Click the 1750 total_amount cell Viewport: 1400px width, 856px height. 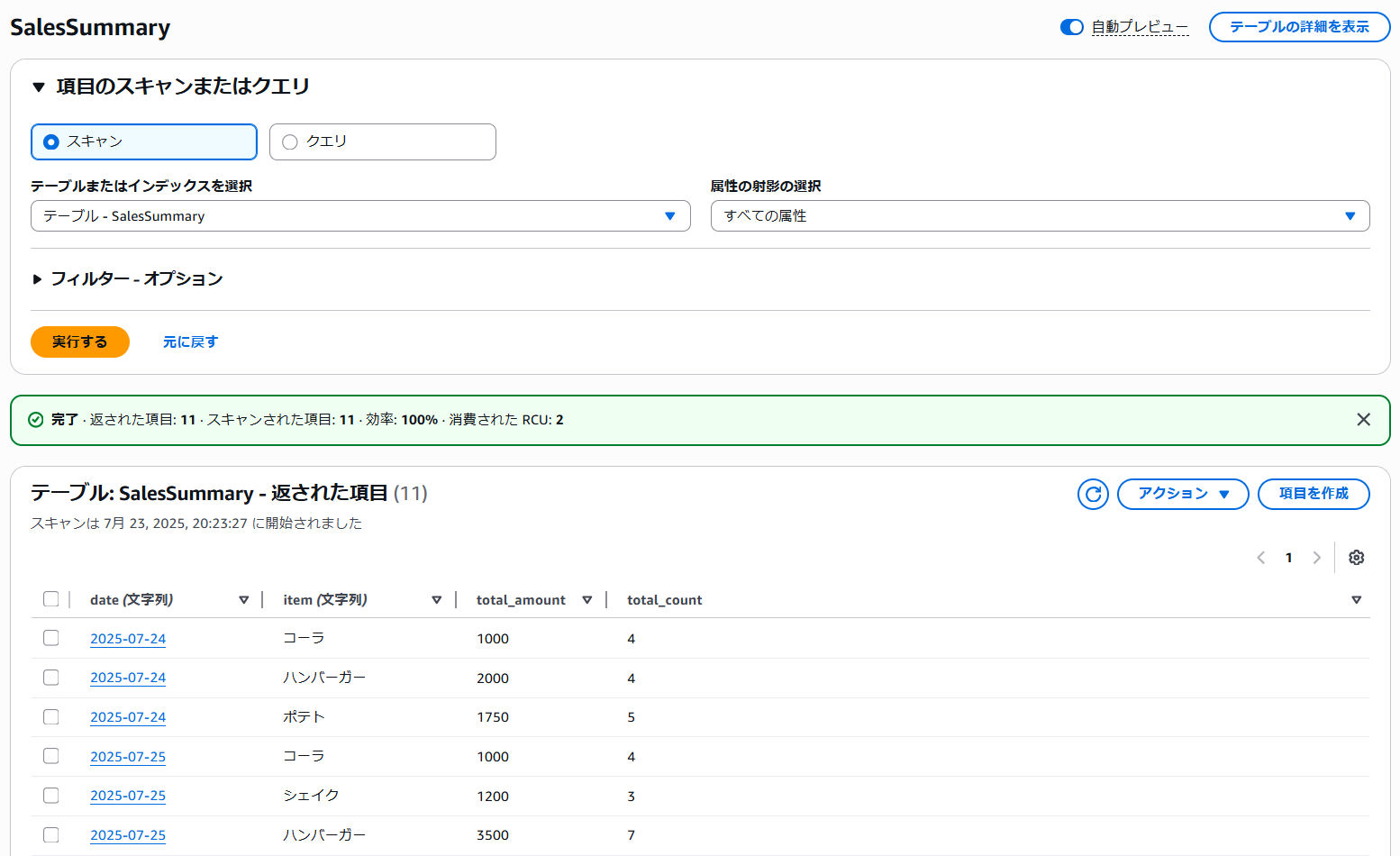(x=493, y=717)
